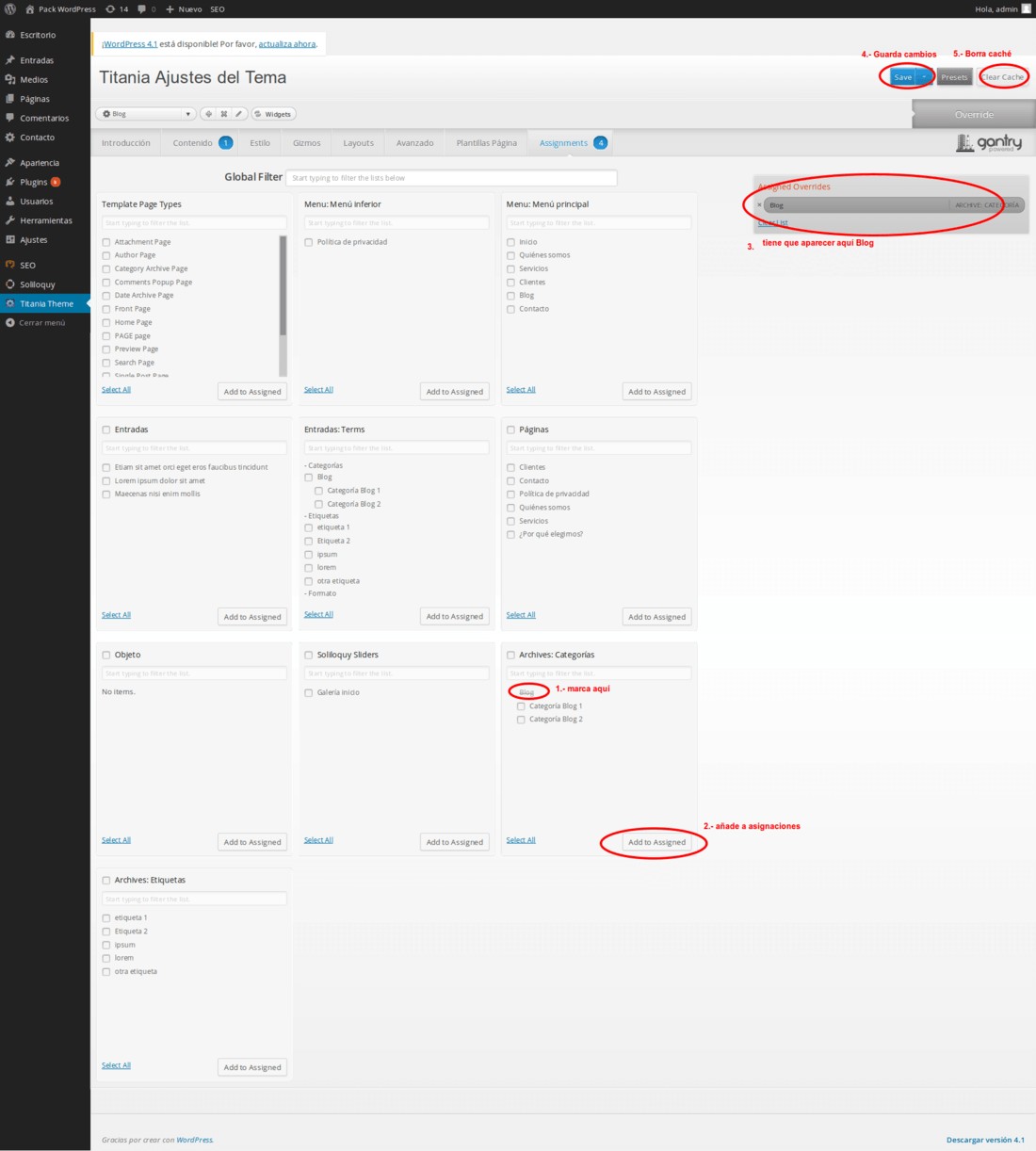The image size is (1036, 1151).
Task: Open the Save button dropdown arrow
Action: click(924, 77)
